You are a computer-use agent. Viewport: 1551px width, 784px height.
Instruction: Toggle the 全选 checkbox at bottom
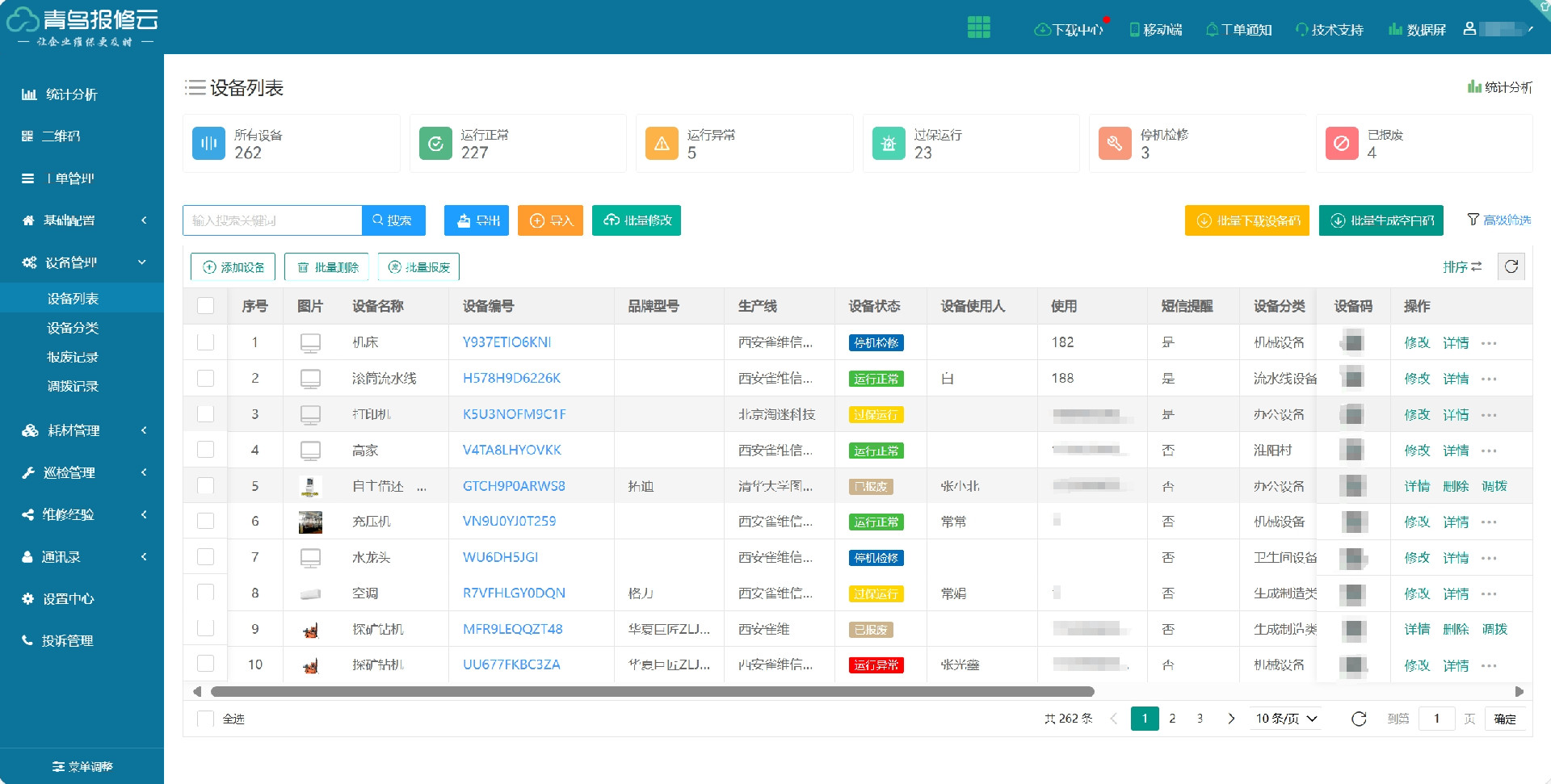pyautogui.click(x=206, y=719)
